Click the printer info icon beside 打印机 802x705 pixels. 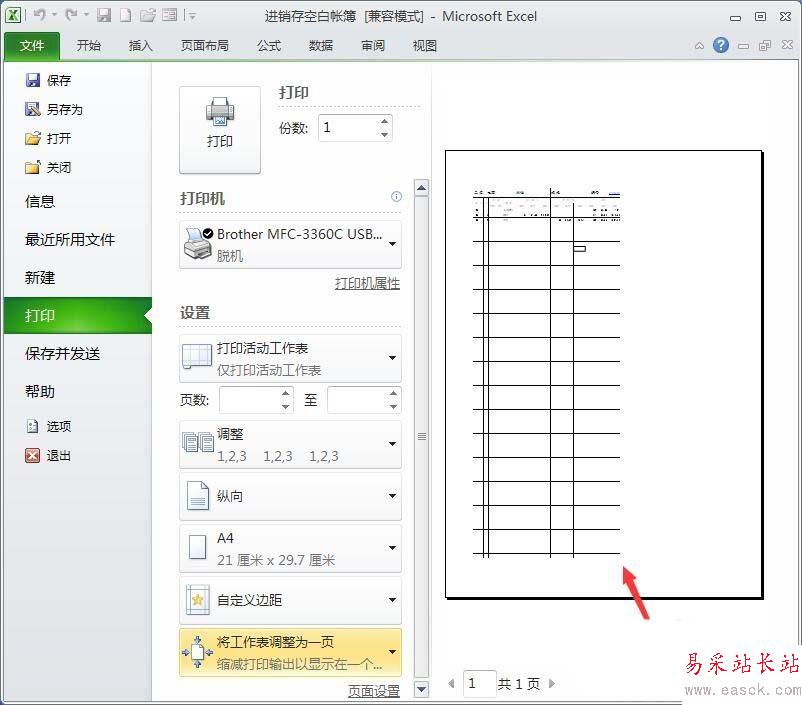click(396, 196)
